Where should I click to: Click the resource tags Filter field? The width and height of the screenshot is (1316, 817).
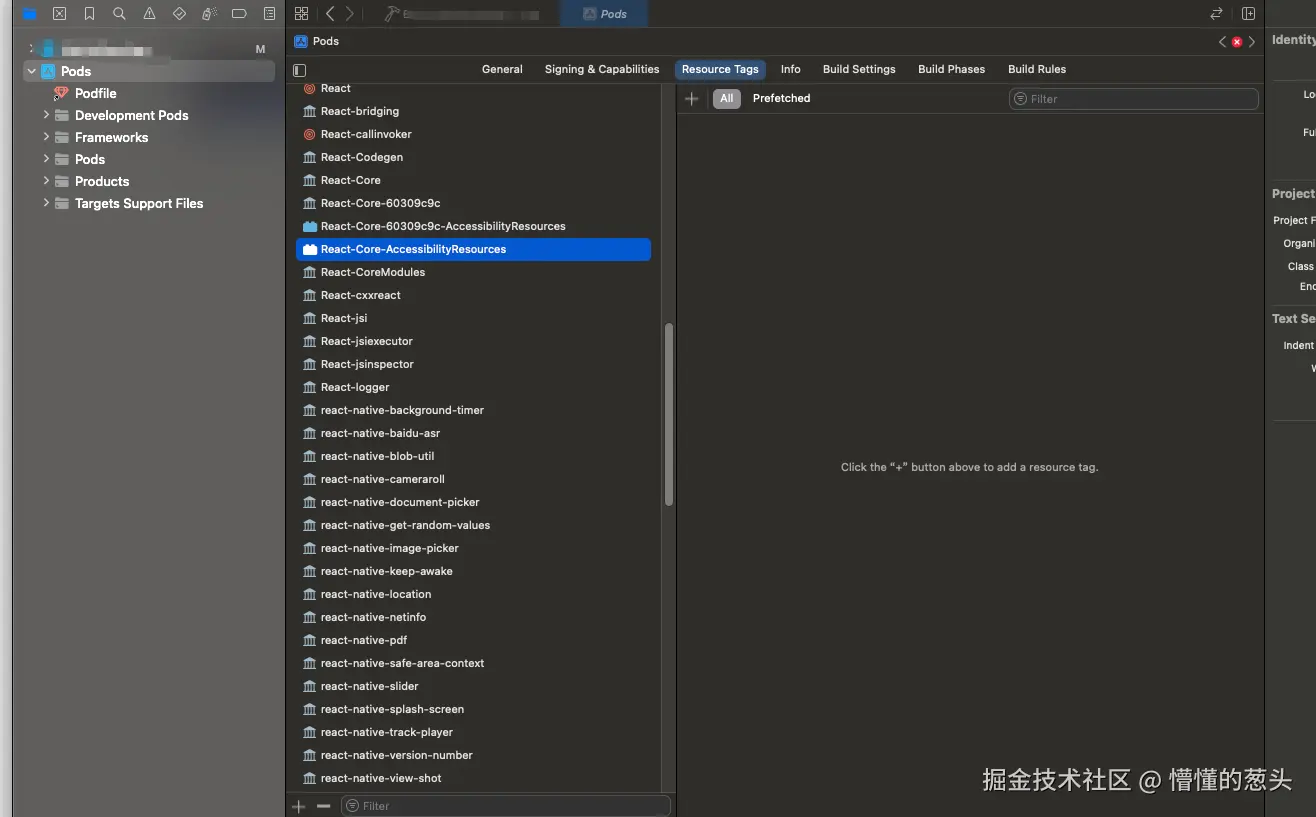tap(1133, 99)
